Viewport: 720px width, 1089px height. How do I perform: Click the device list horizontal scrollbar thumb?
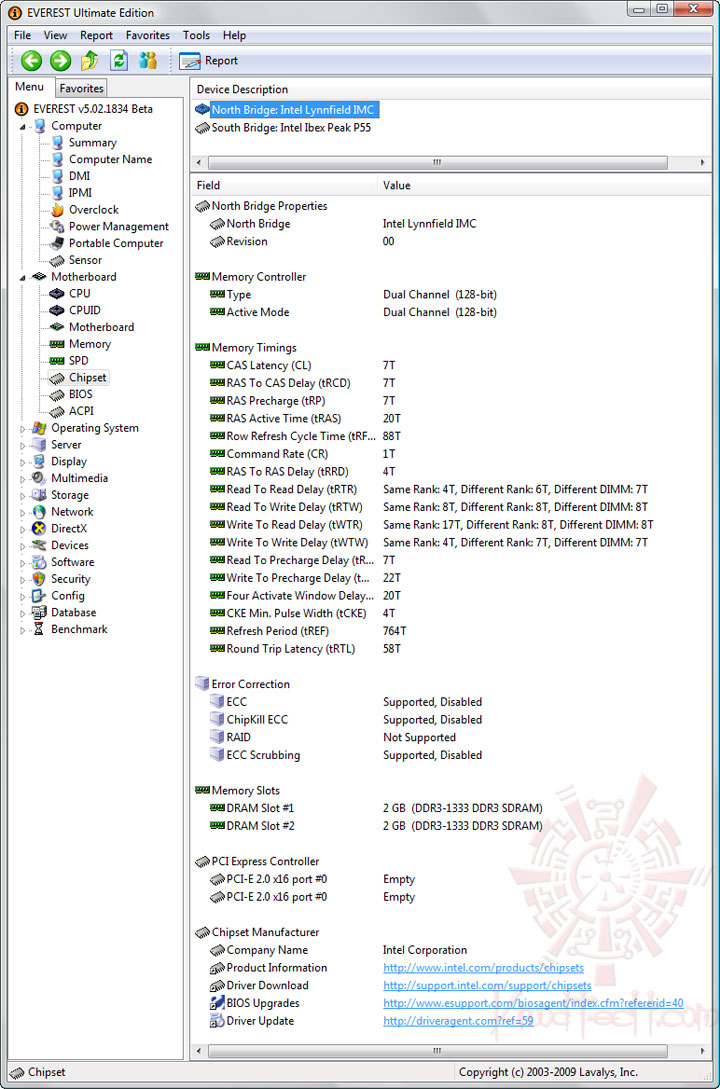tap(437, 163)
